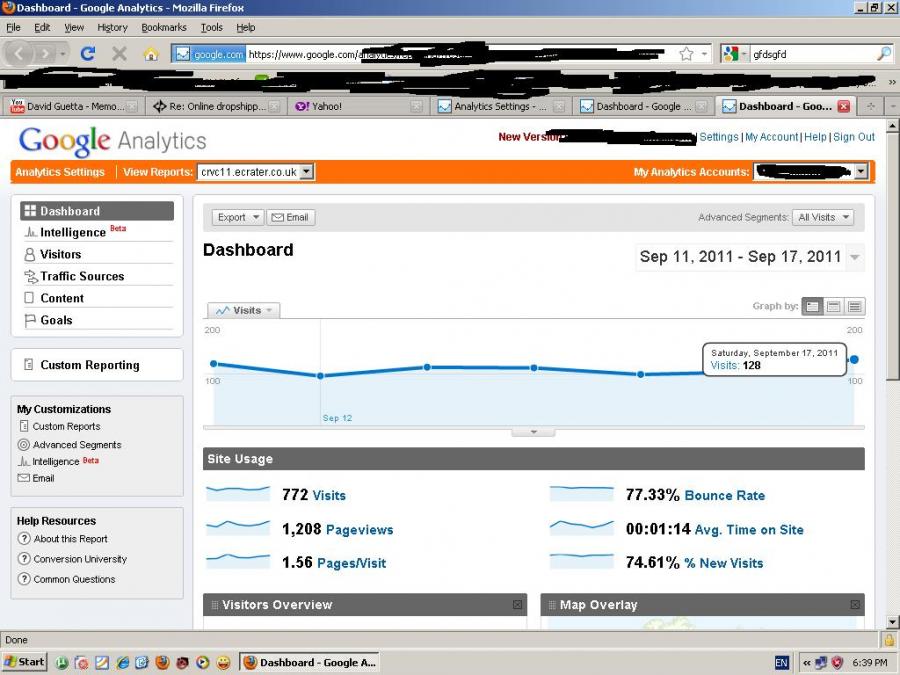This screenshot has width=900, height=675.
Task: Select the week graph-by icon
Action: [833, 307]
